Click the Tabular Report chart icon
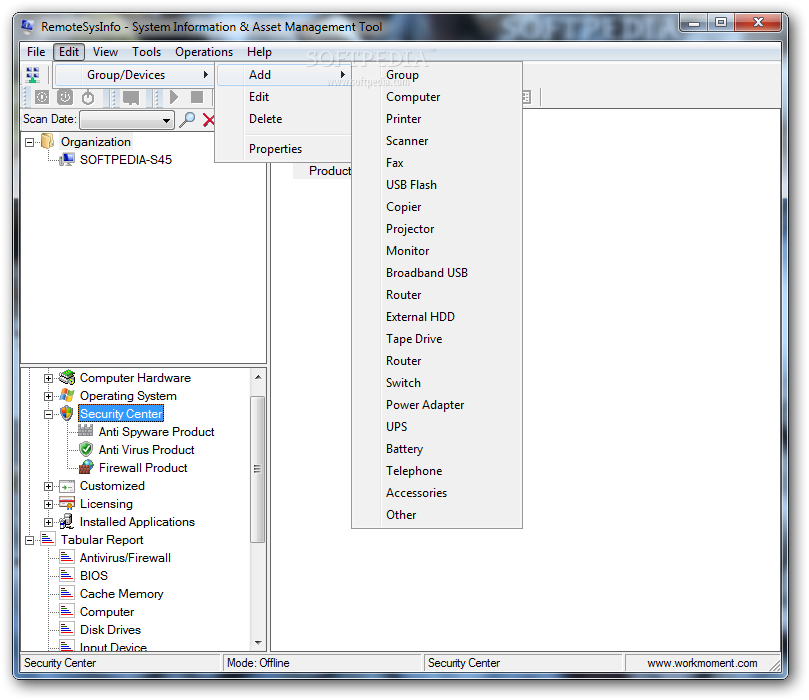809x700 pixels. [x=47, y=540]
